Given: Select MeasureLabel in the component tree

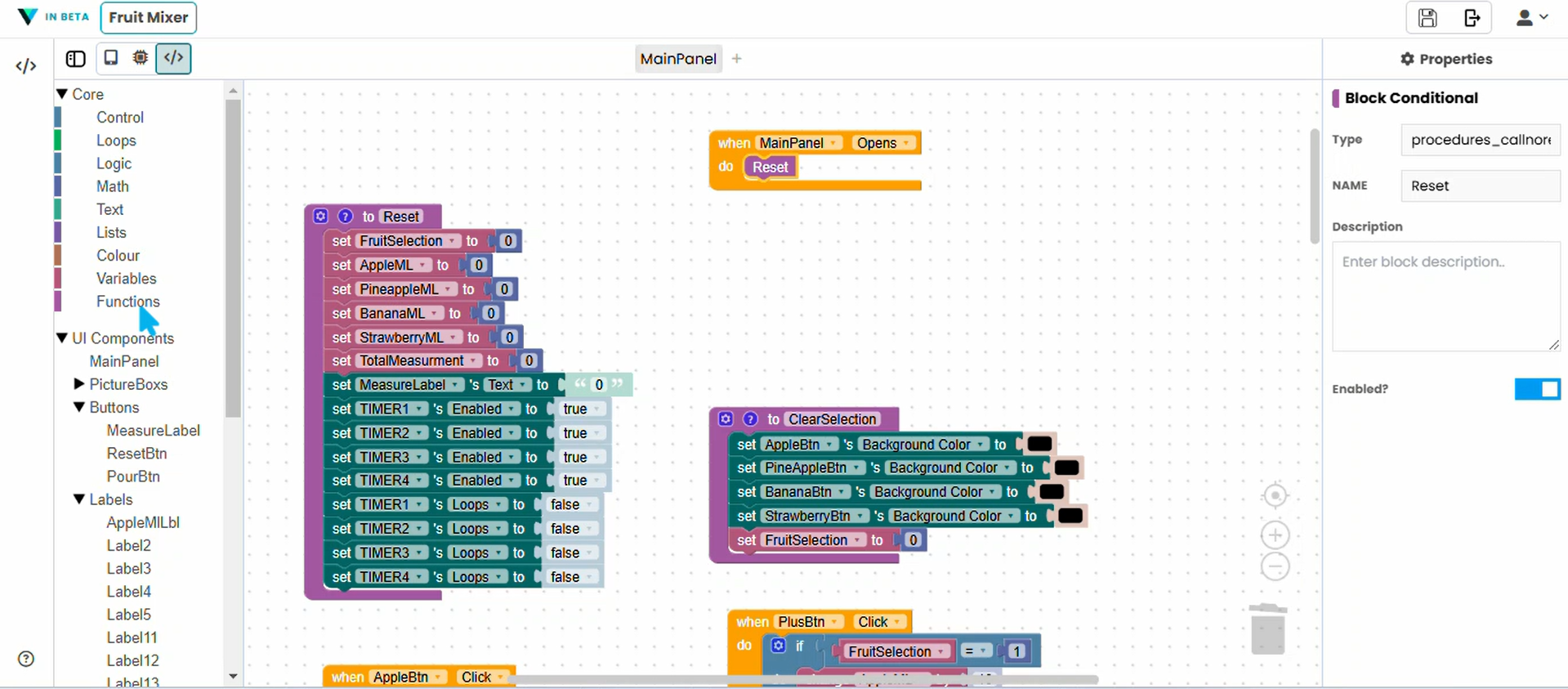Looking at the screenshot, I should (x=153, y=430).
